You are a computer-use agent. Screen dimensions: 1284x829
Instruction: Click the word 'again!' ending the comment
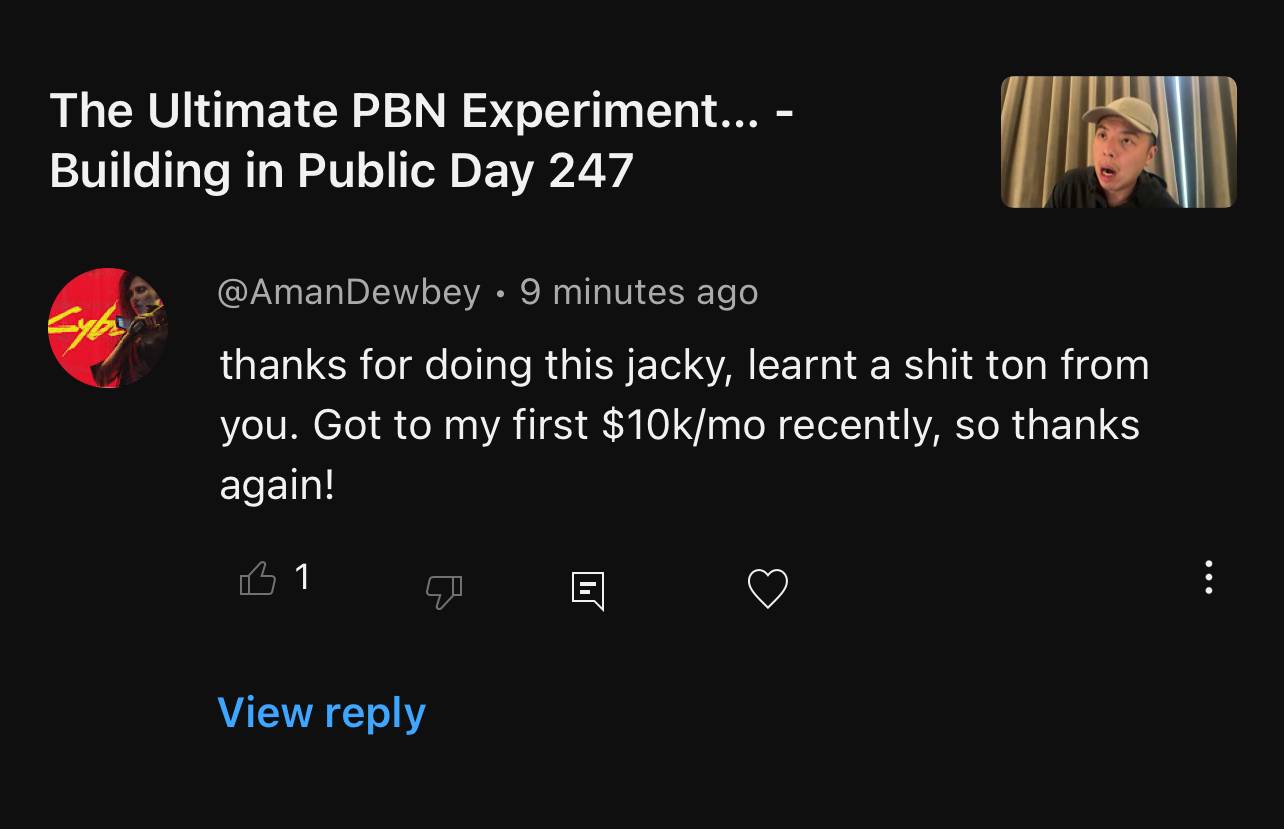tap(277, 486)
